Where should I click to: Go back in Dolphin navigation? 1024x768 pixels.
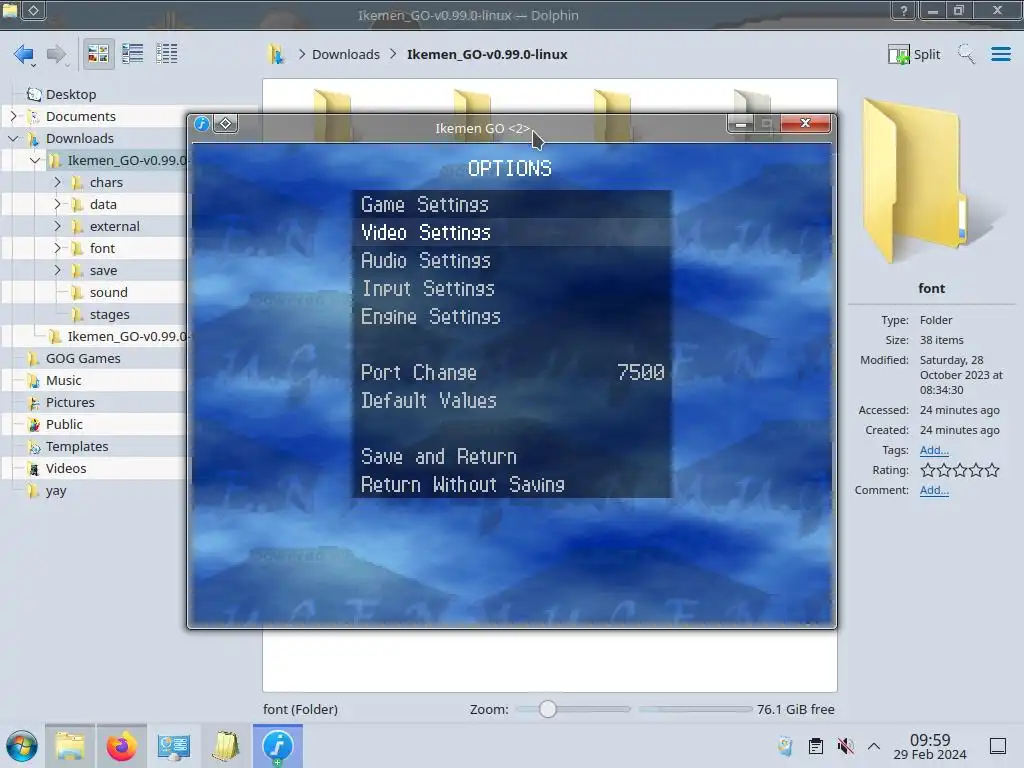coord(24,54)
